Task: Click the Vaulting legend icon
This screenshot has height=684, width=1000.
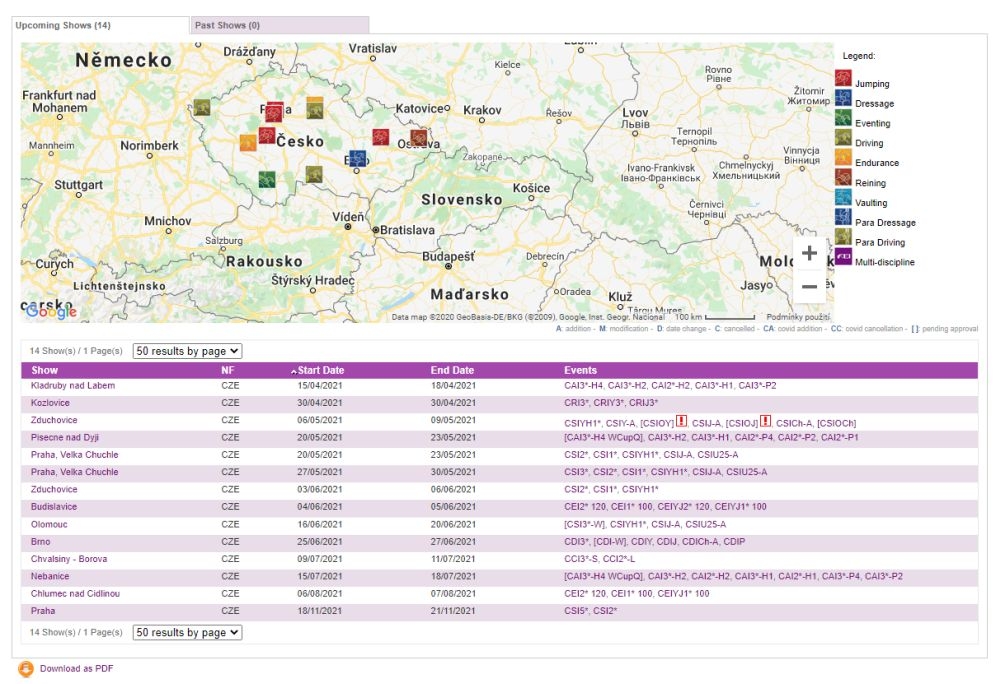Action: (843, 197)
